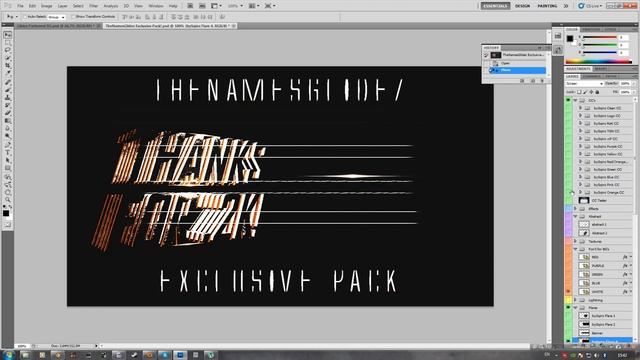Select the Move tool
Screen dimensions: 640x360
click(7, 35)
